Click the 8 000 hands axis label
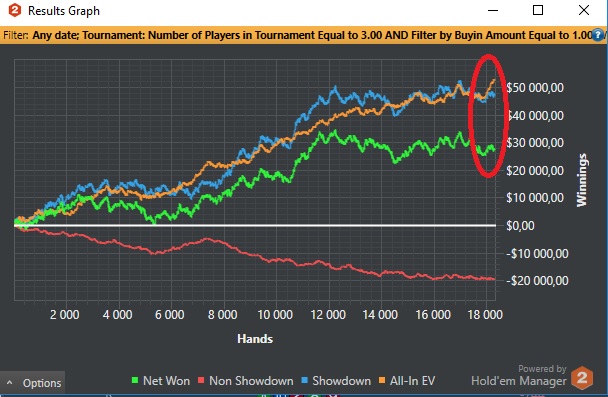This screenshot has height=397, width=608. pyautogui.click(x=223, y=314)
